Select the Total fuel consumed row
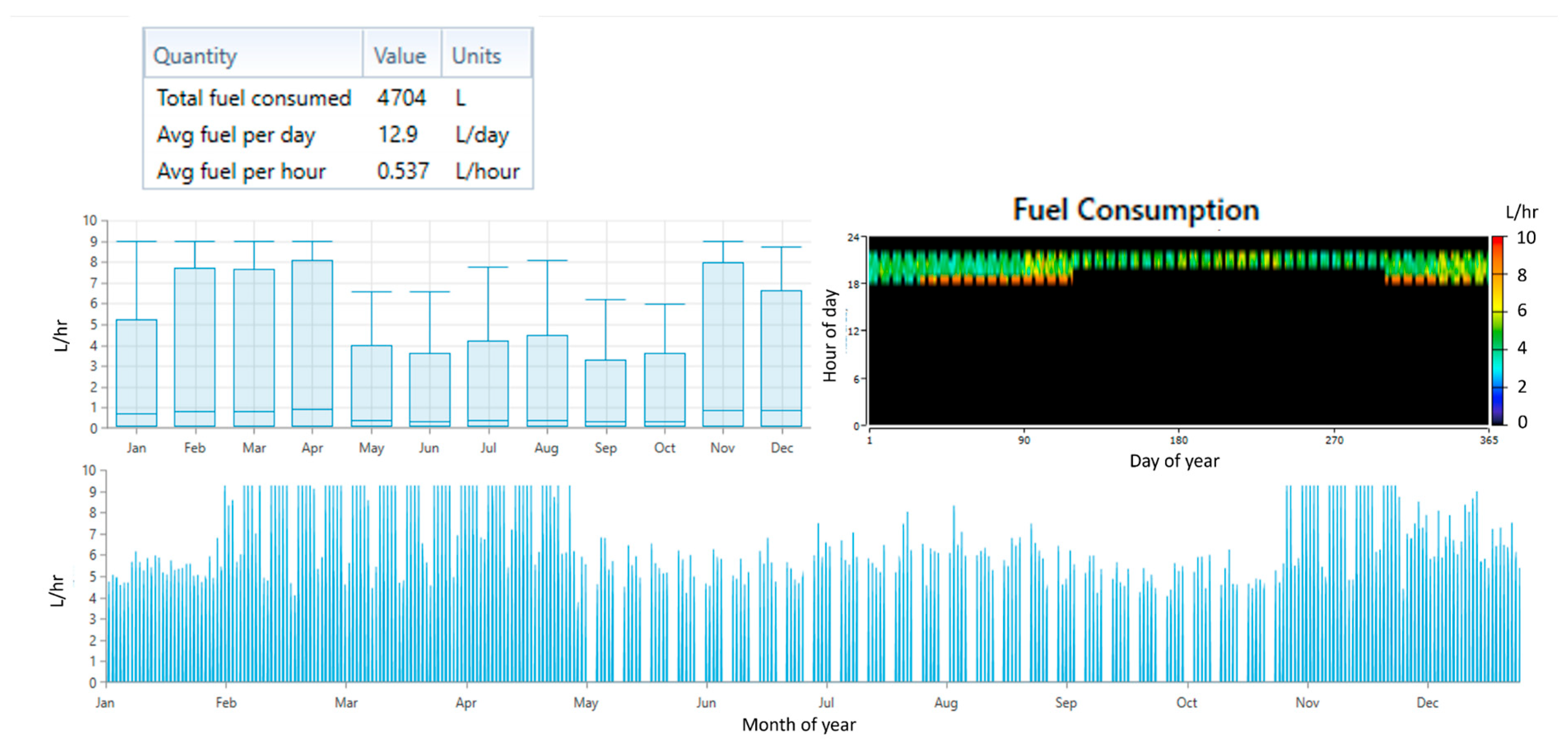Screen dimensions: 1568x742 pyautogui.click(x=254, y=98)
